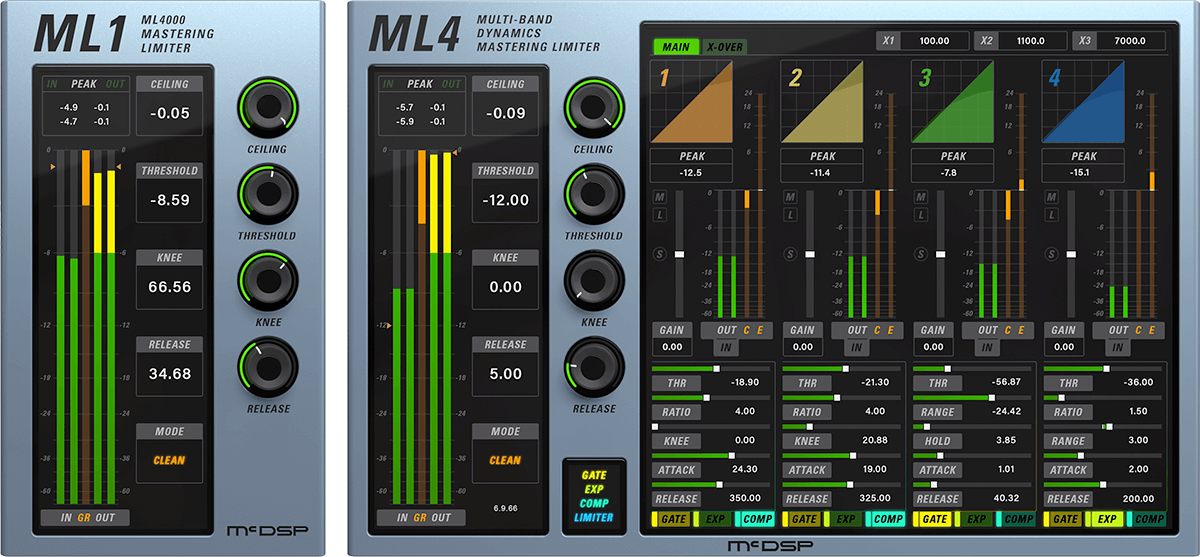Click ML1 knee value 66.56
This screenshot has height=557, width=1200.
[x=169, y=287]
